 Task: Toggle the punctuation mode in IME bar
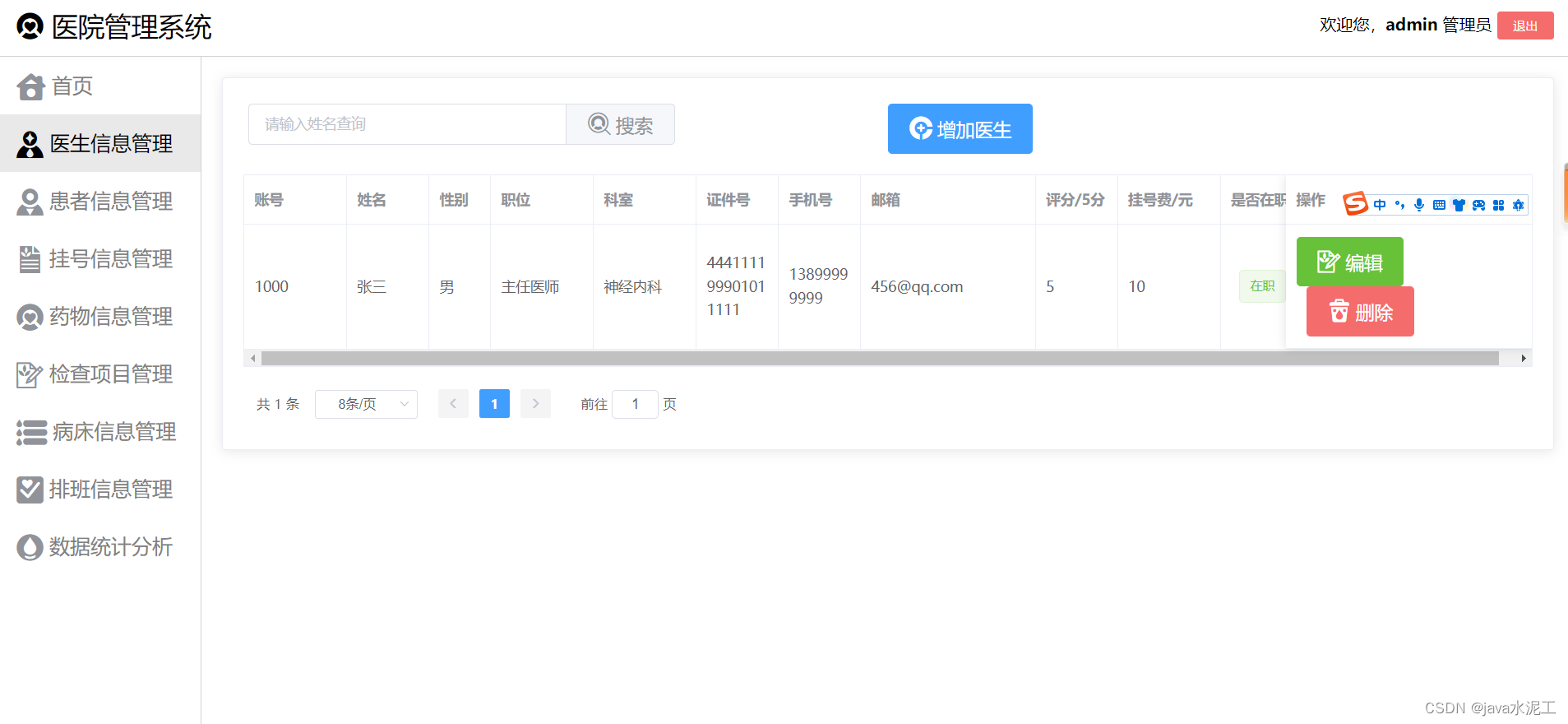point(1399,205)
